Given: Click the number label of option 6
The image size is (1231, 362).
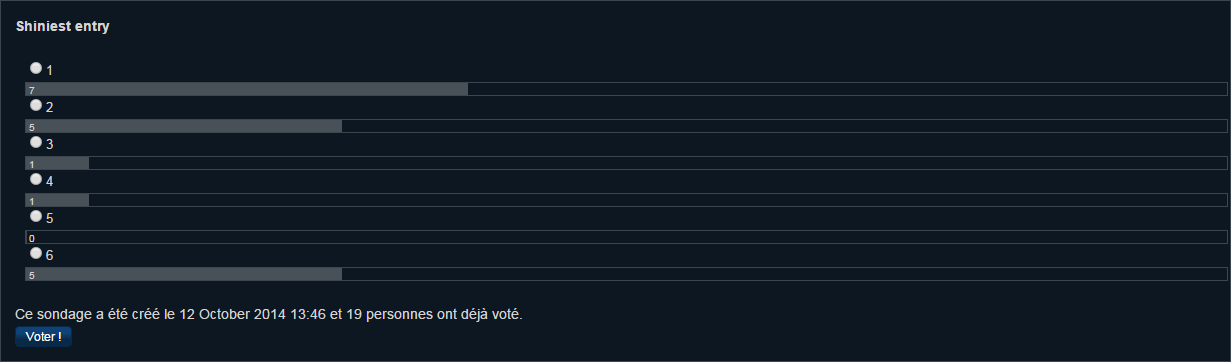Looking at the screenshot, I should tap(50, 255).
